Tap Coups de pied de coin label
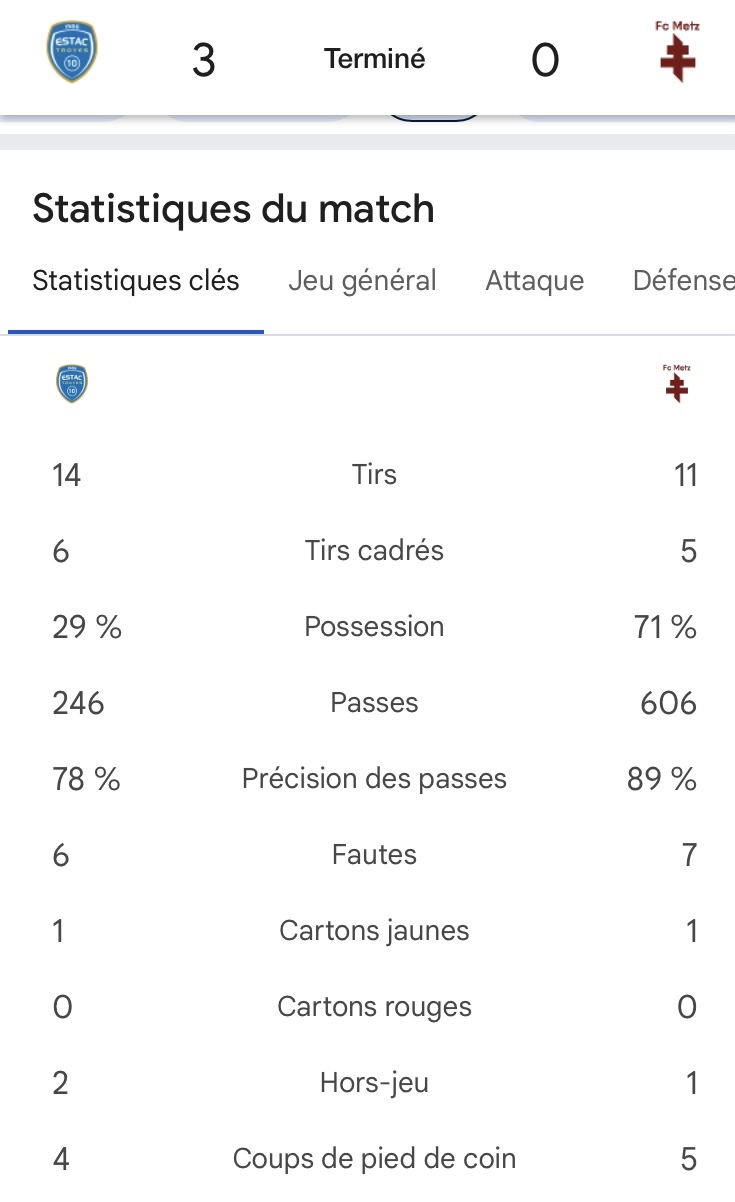This screenshot has width=735, height=1202. pos(375,1158)
